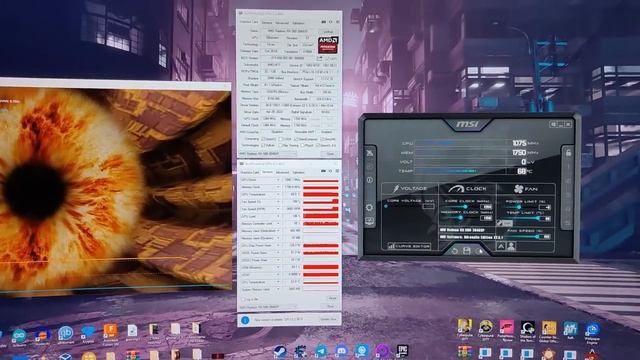Click the screenshot camera icon in upper GPU-Z window
640x360 pixels.
point(323,22)
